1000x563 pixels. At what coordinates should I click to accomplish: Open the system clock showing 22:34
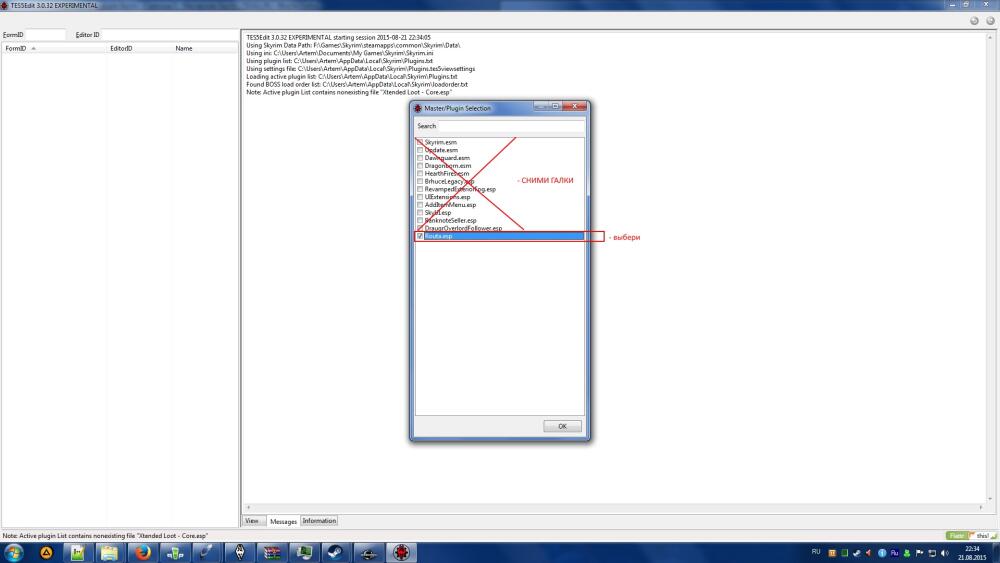[x=972, y=553]
